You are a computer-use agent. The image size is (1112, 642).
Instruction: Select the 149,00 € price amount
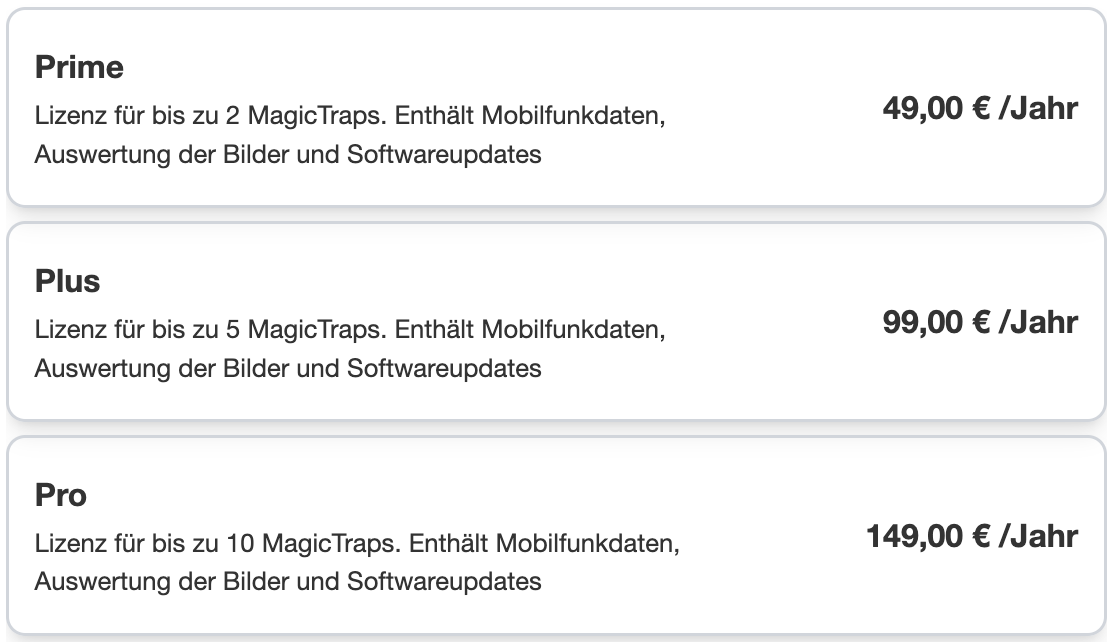[x=928, y=536]
